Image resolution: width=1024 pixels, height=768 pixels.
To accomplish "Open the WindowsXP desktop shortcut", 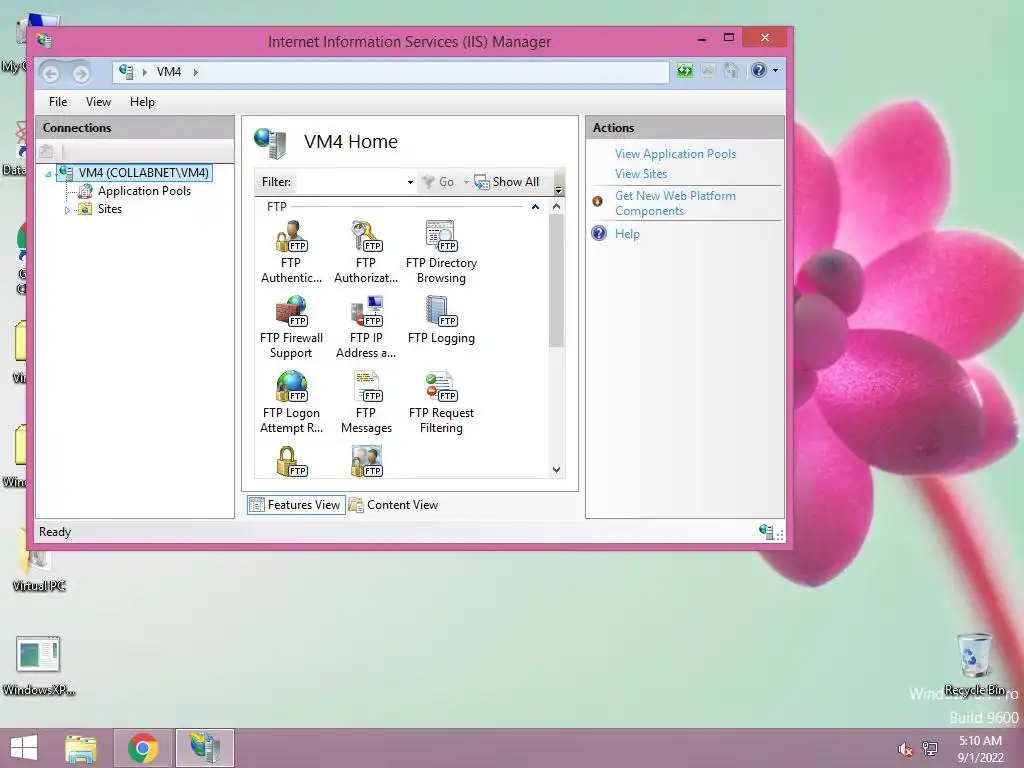I will [x=39, y=665].
